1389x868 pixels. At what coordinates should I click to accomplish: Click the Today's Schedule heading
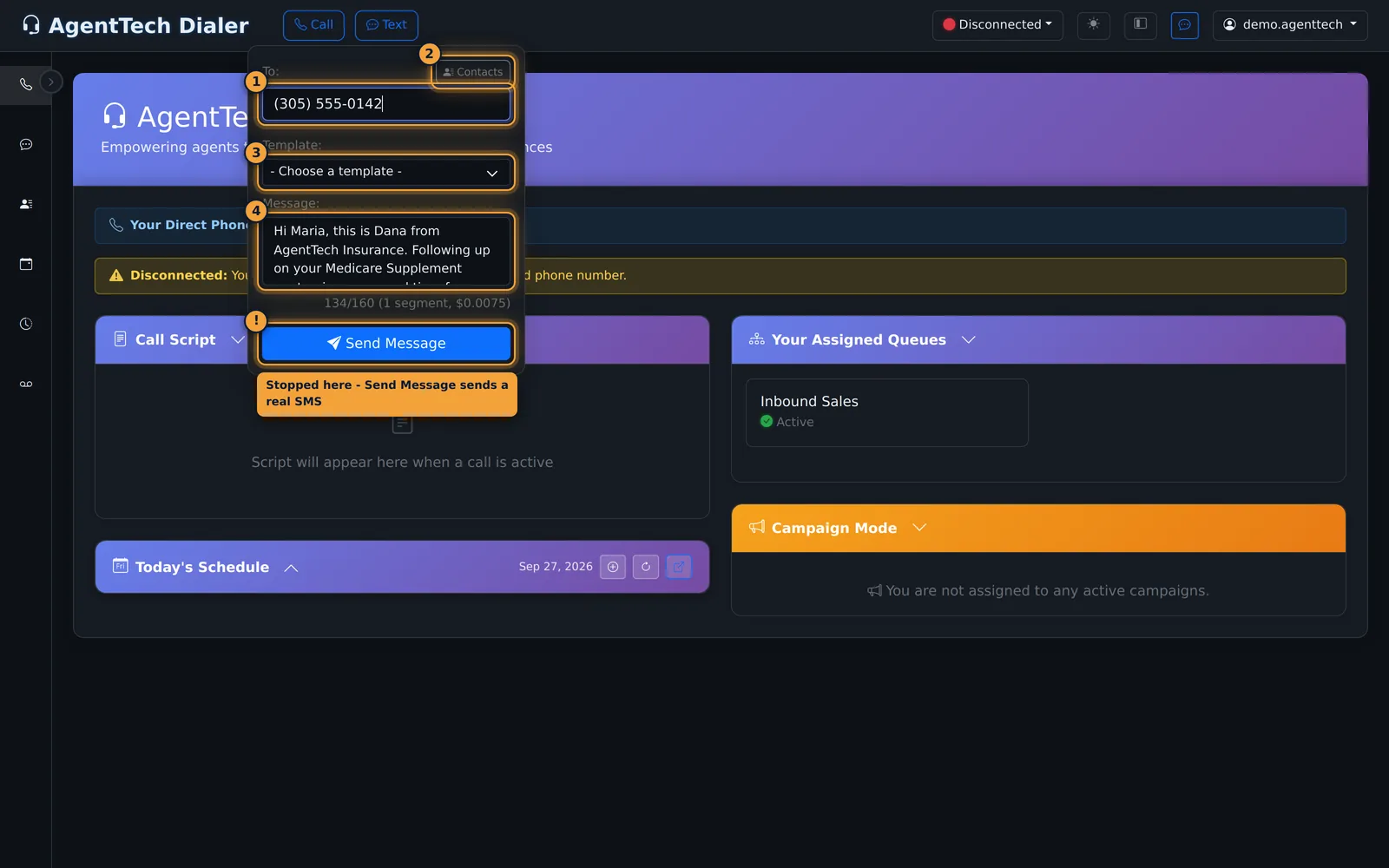coord(202,567)
